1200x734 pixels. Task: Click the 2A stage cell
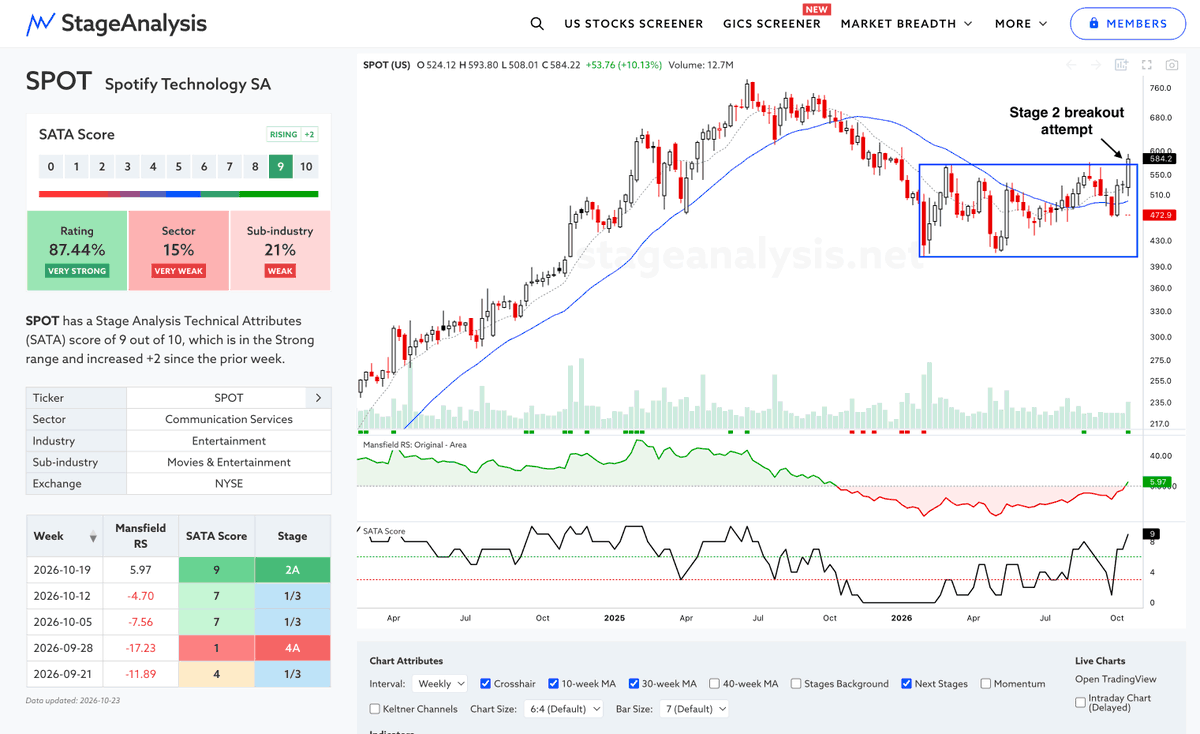[x=293, y=570]
